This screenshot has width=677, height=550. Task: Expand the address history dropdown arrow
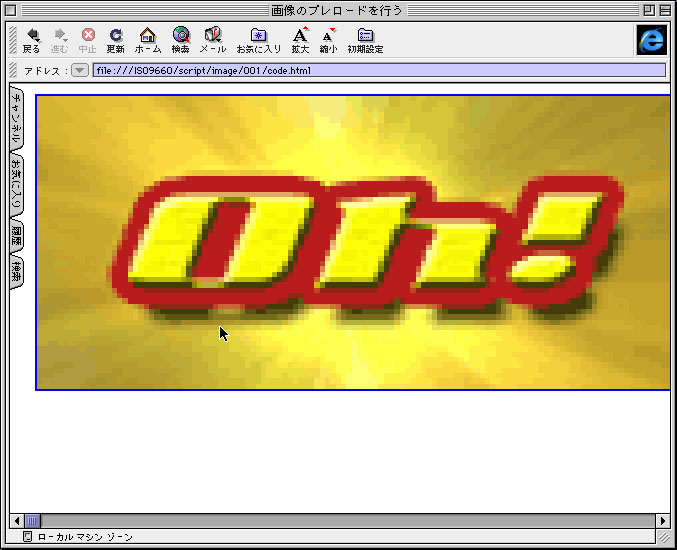point(80,70)
